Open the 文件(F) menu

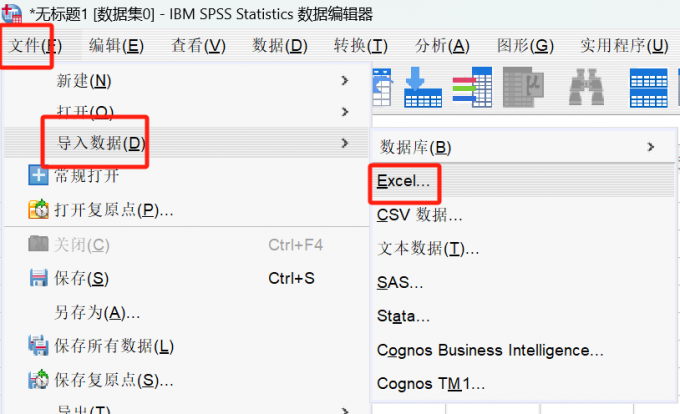tap(35, 46)
